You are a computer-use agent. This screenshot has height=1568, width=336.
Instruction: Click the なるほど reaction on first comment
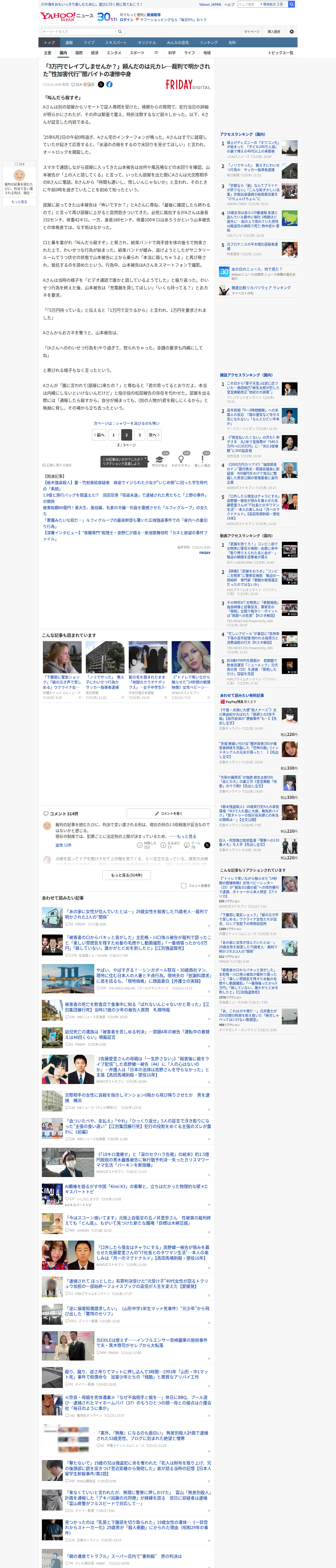(x=170, y=845)
